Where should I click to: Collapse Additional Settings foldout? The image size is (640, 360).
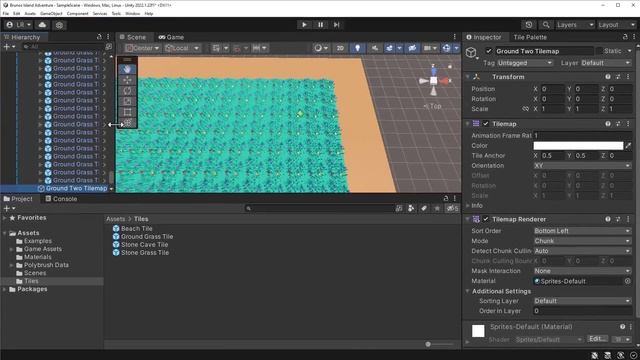pyautogui.click(x=468, y=291)
